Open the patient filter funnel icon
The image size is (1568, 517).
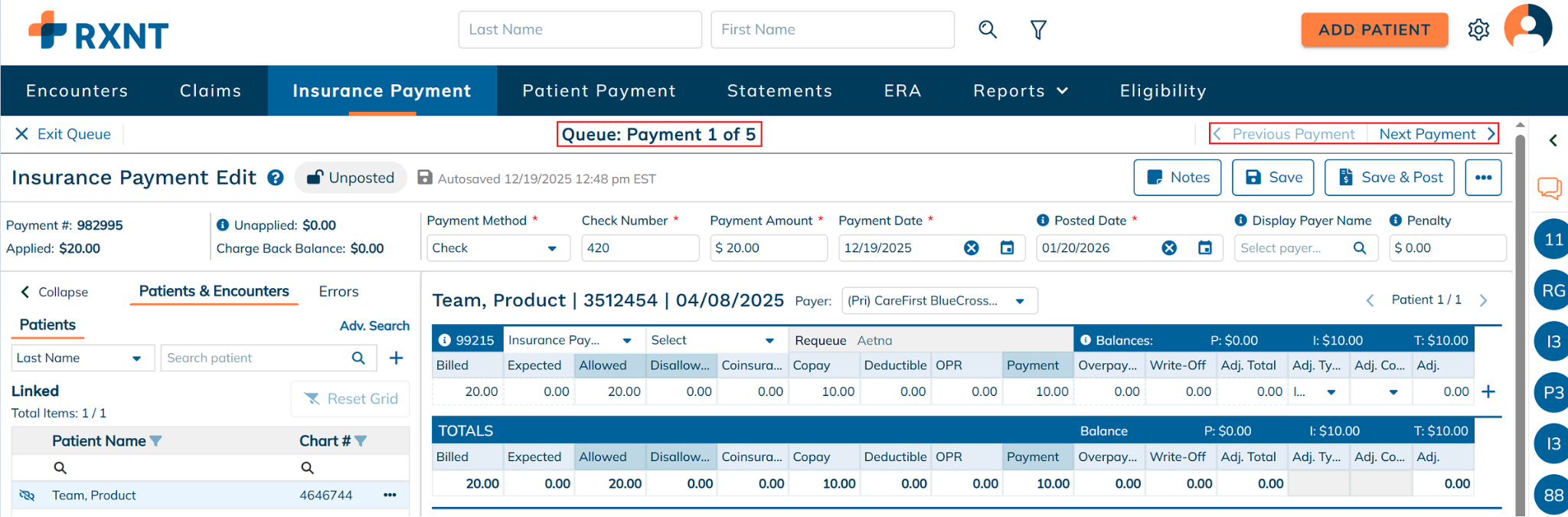(x=1038, y=30)
